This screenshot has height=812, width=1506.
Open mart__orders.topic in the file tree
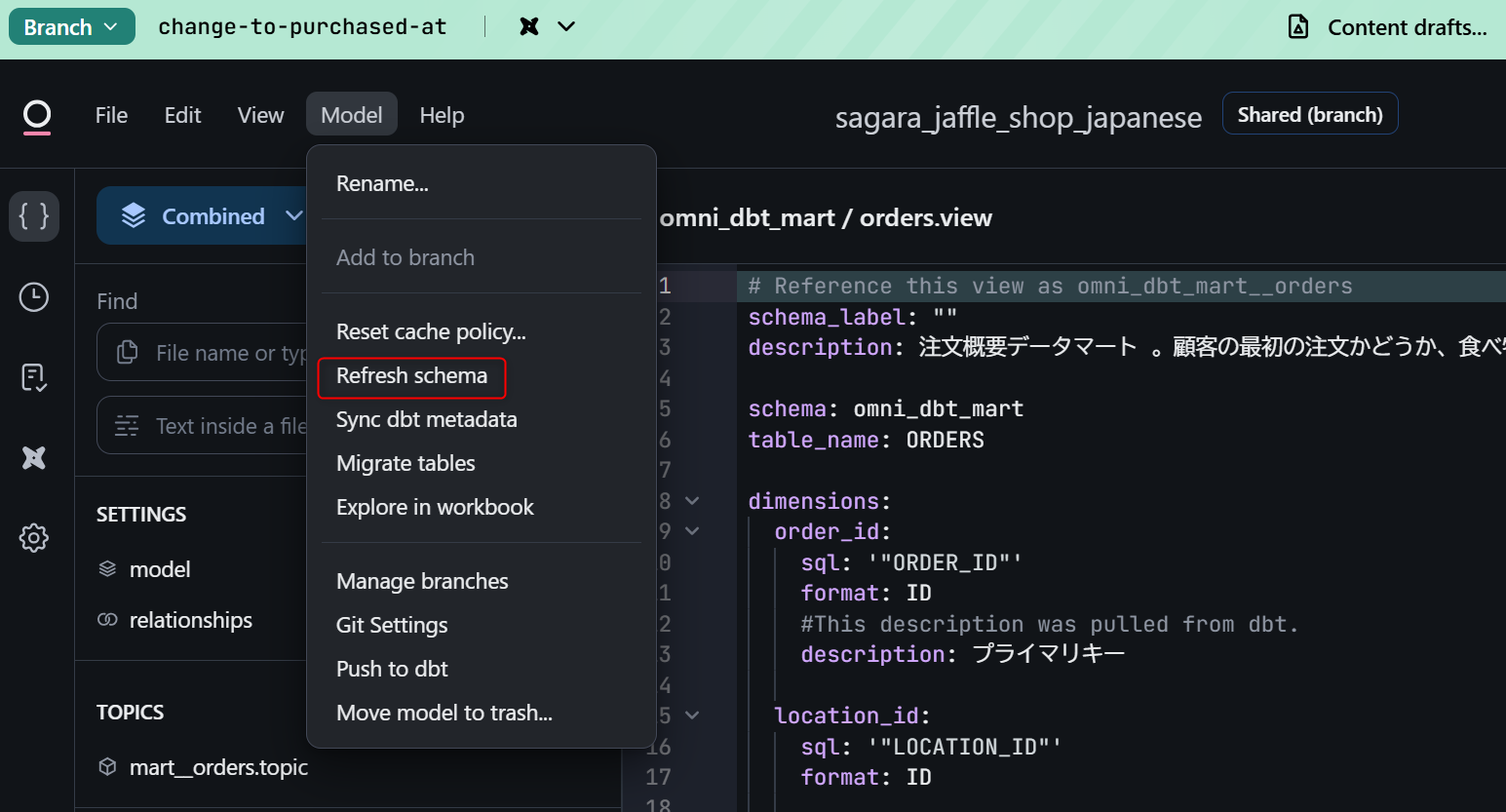(218, 768)
